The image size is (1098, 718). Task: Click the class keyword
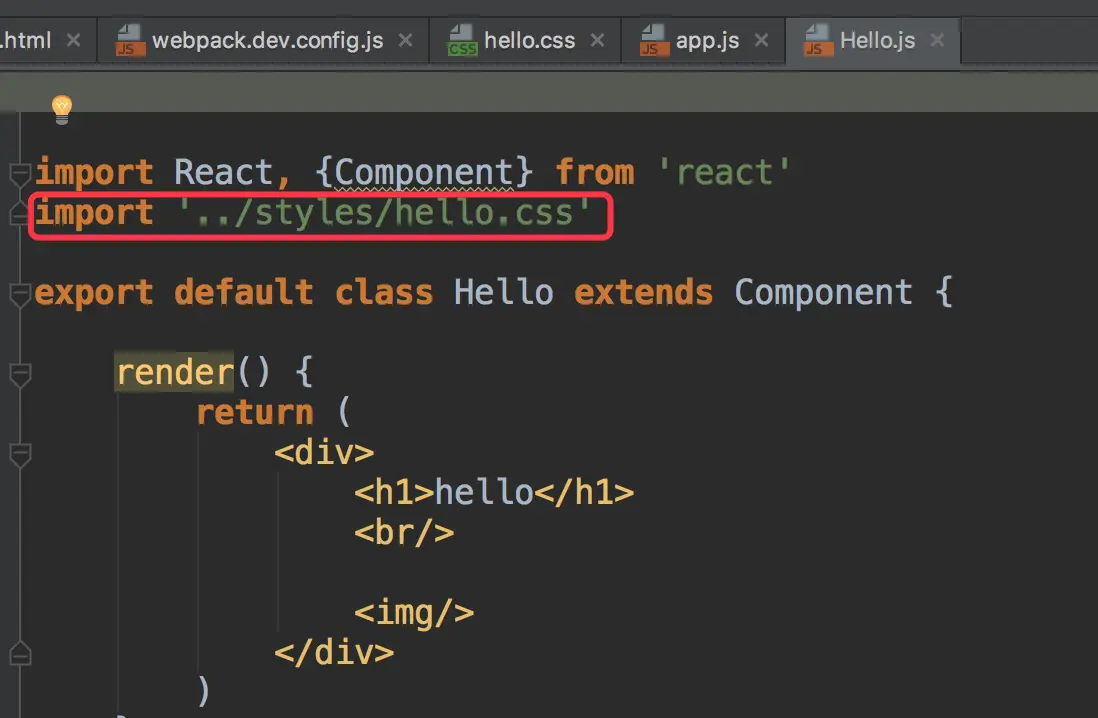pyautogui.click(x=384, y=292)
